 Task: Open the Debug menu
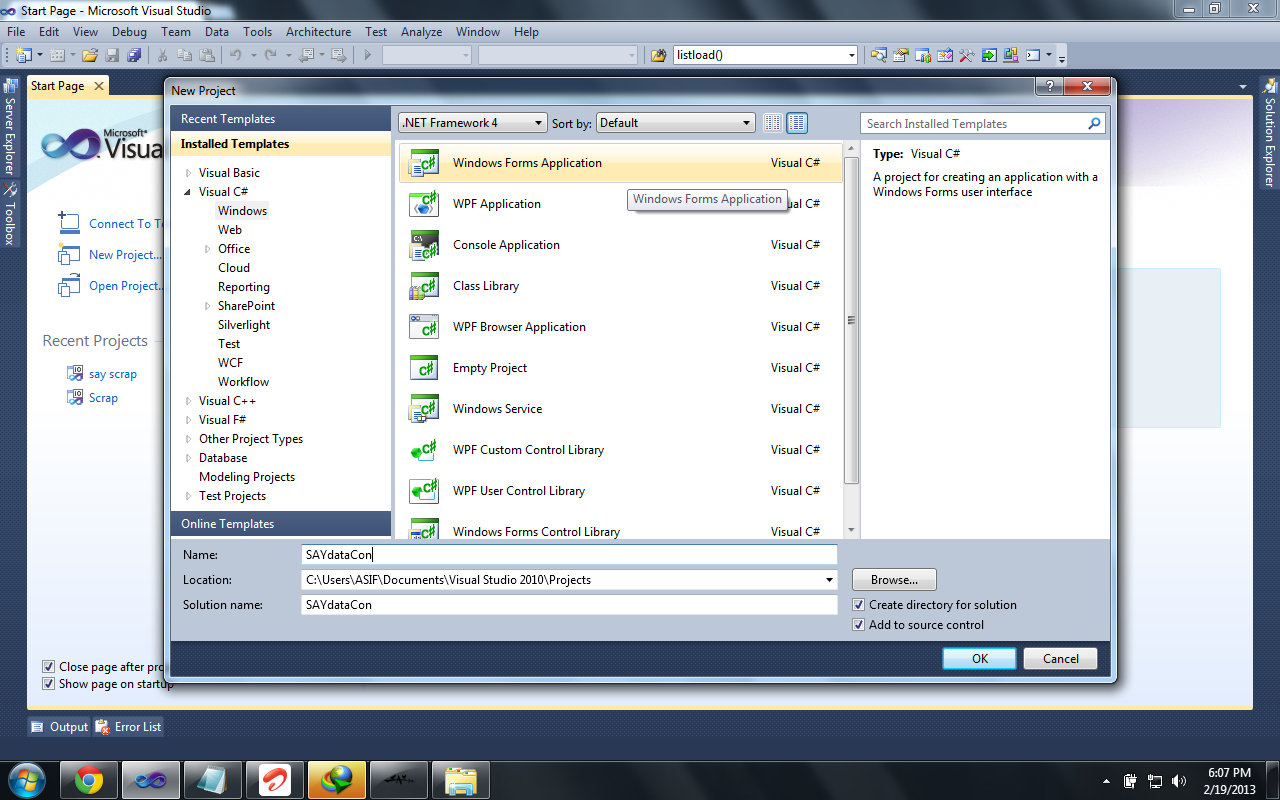click(129, 32)
